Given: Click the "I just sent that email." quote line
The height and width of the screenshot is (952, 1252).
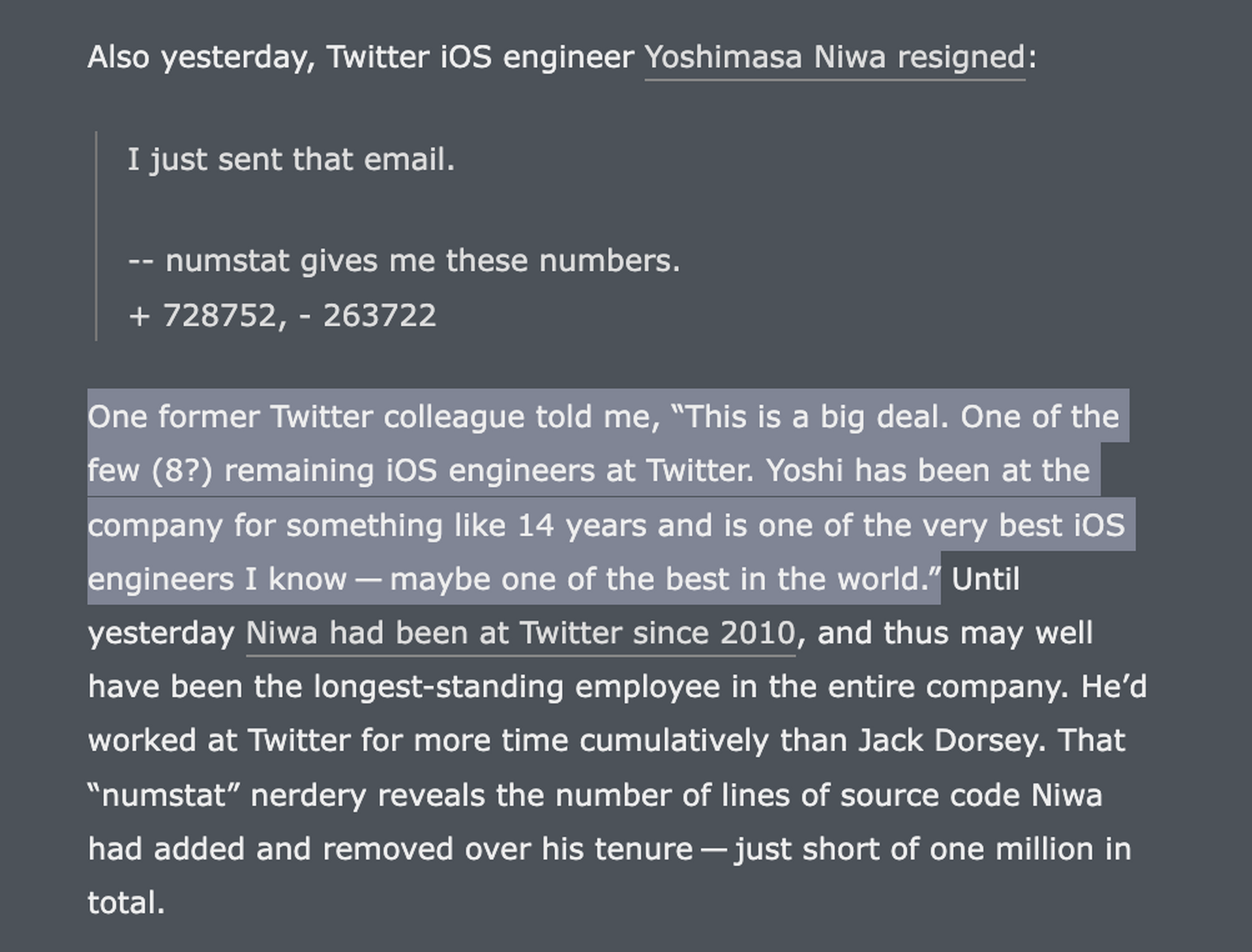Looking at the screenshot, I should coord(291,160).
